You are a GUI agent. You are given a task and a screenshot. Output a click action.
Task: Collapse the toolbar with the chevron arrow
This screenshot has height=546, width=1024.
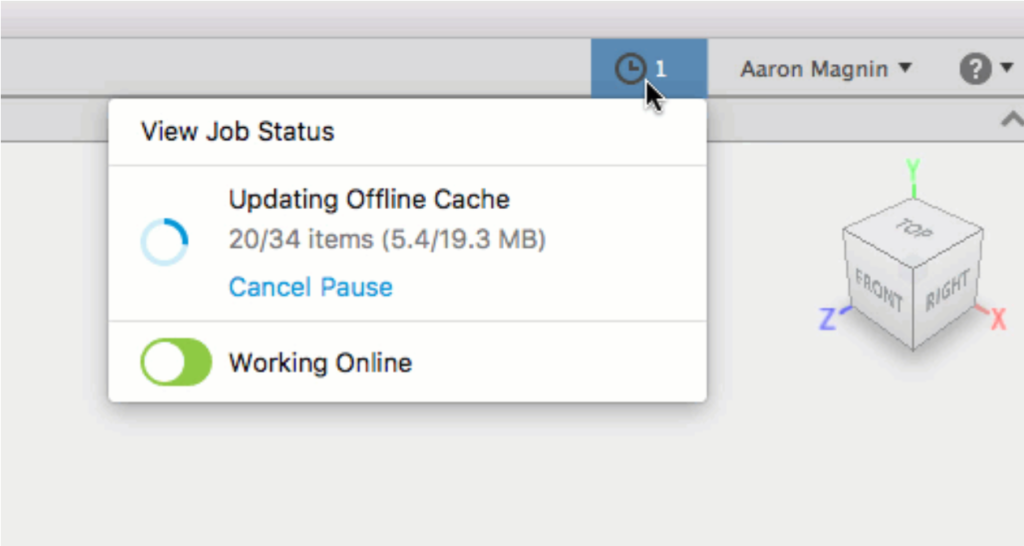pyautogui.click(x=1010, y=120)
